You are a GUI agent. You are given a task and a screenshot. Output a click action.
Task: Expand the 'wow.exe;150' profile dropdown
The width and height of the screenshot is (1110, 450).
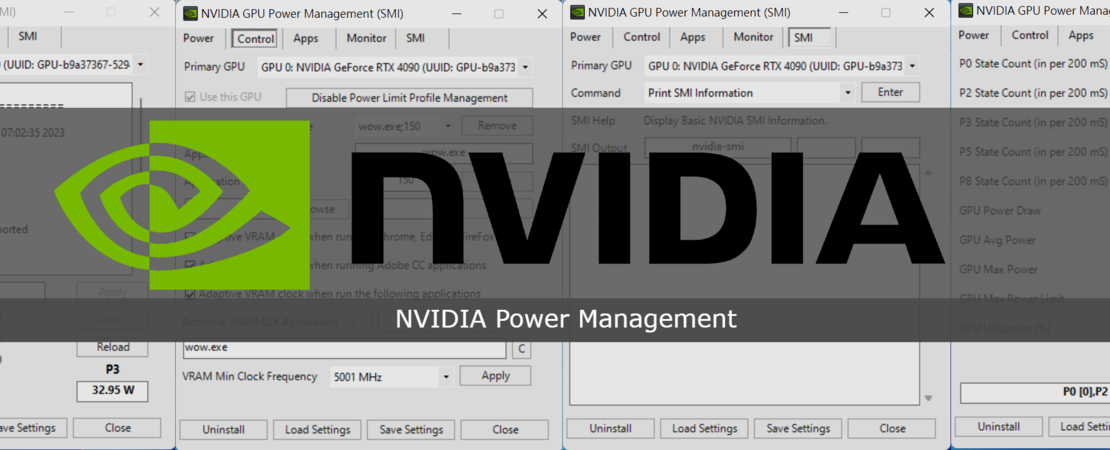[x=447, y=126]
